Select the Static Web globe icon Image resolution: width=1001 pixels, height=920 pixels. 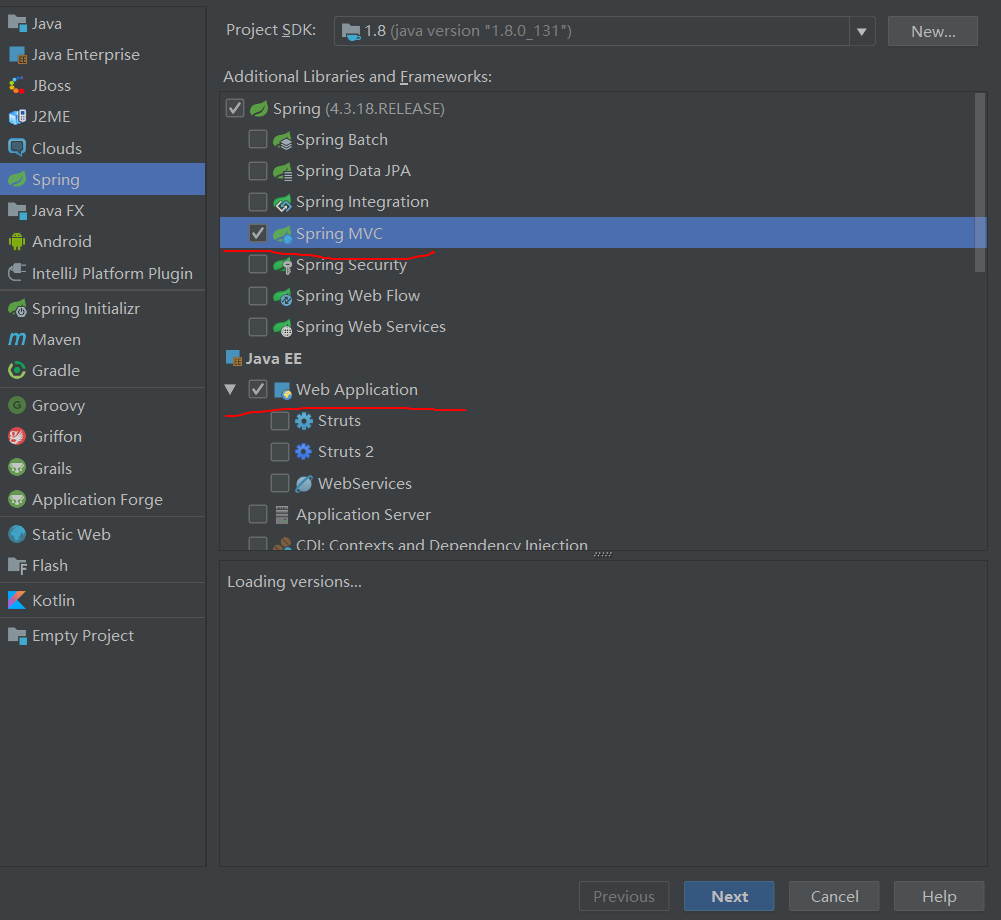coord(17,534)
